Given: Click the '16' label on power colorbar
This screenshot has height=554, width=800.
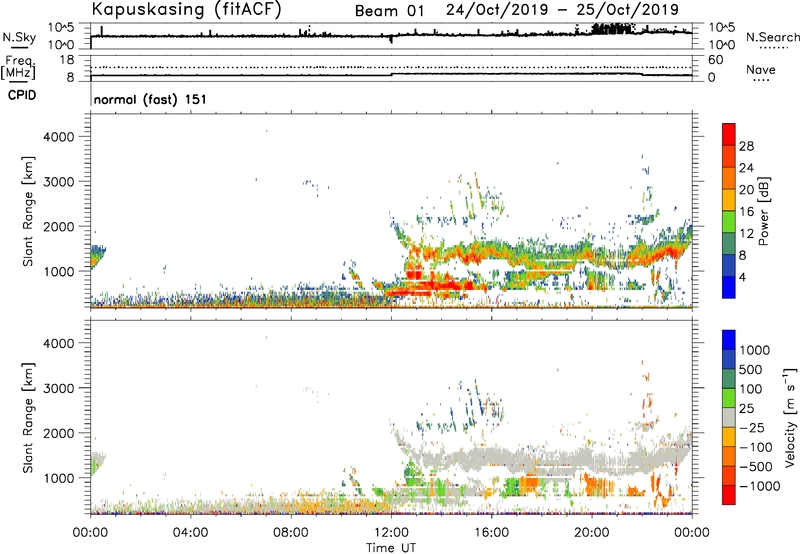Looking at the screenshot, I should coord(746,212).
